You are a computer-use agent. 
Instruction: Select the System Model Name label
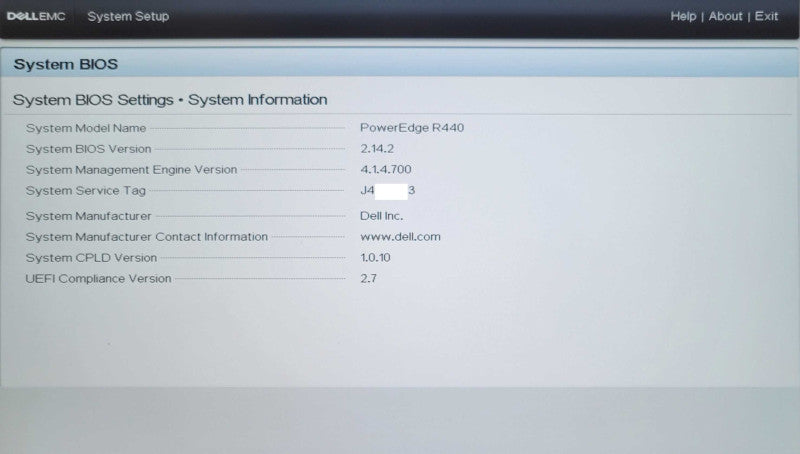click(86, 128)
